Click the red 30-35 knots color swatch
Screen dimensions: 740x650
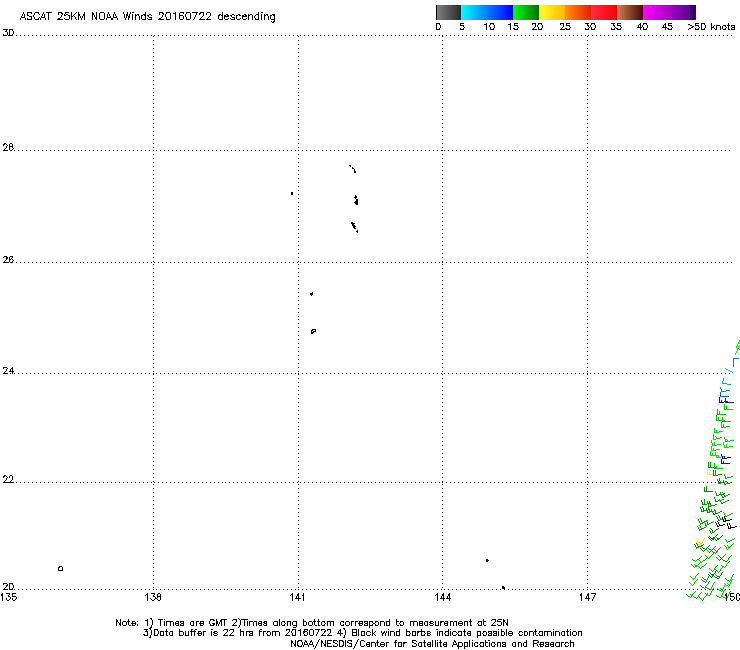[604, 12]
